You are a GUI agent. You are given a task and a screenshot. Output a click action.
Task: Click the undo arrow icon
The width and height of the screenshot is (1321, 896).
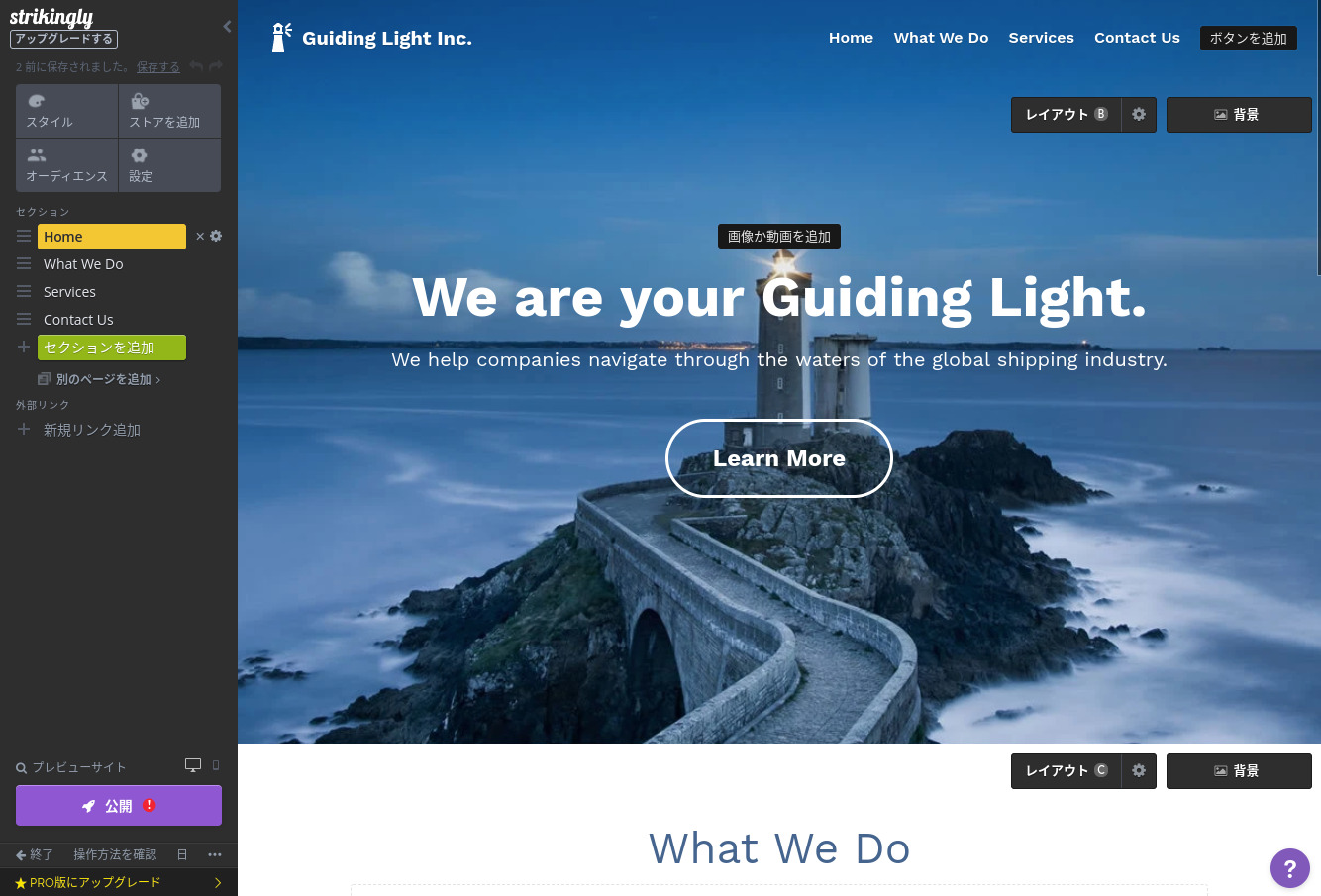coord(196,66)
